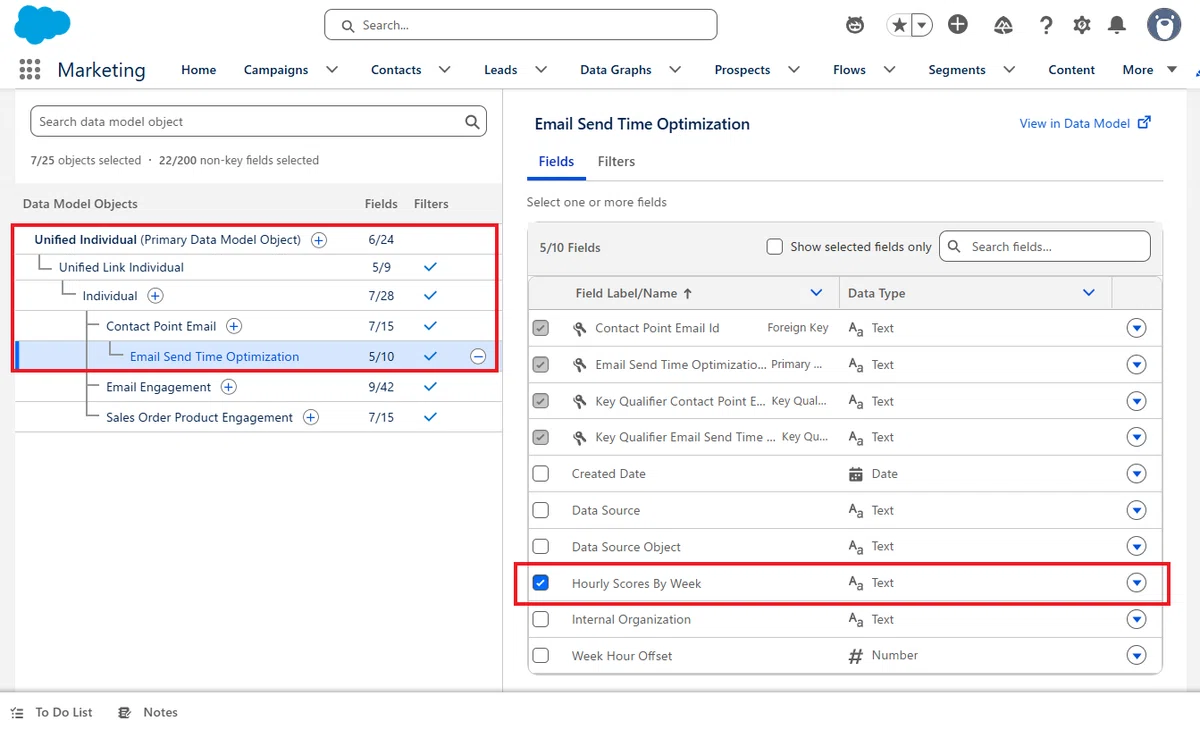This screenshot has height=729, width=1200.
Task: Open row actions for Contact Point Email Id
Action: coord(1136,328)
